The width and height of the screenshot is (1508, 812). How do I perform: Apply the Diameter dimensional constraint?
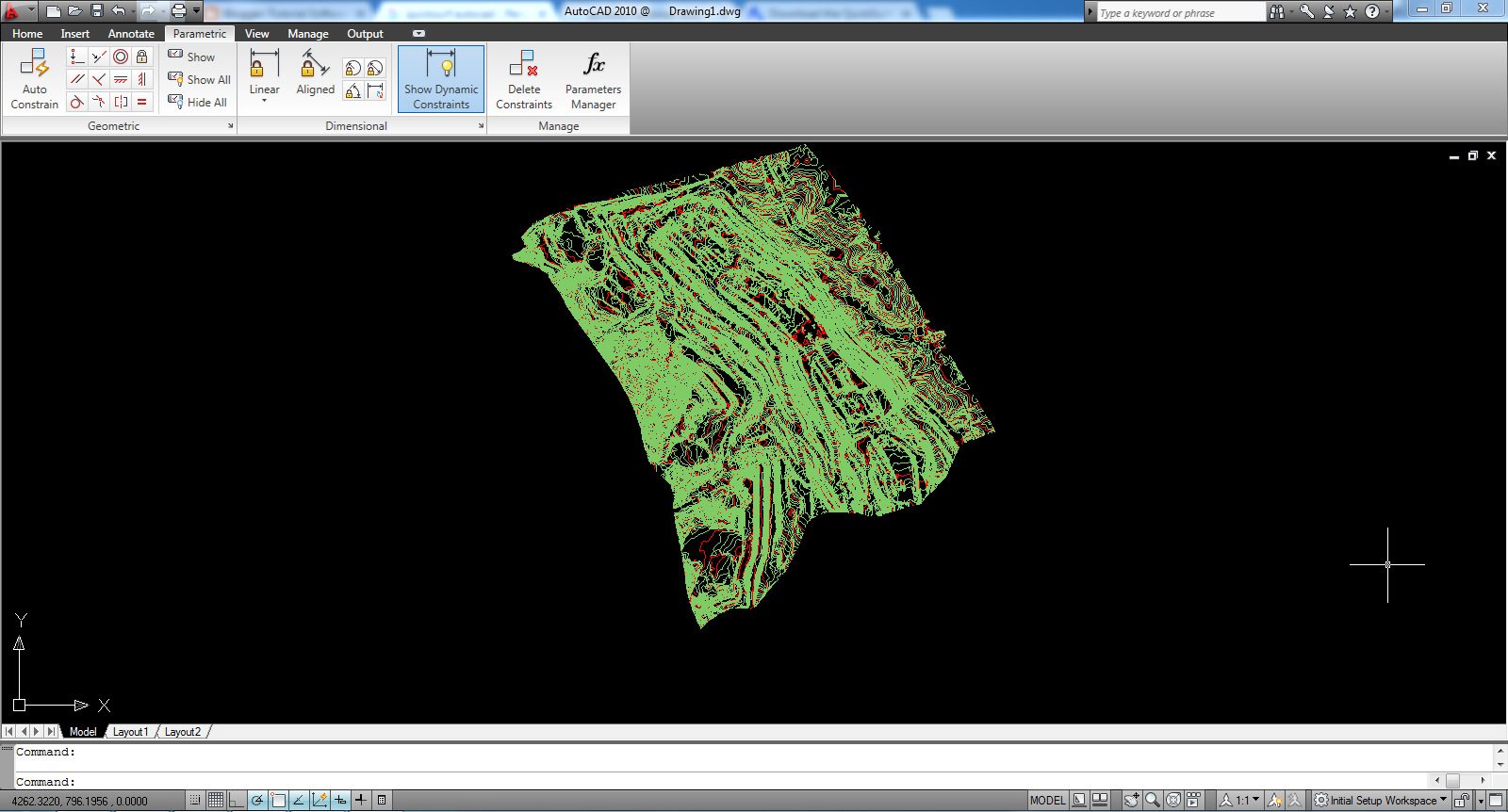coord(375,68)
